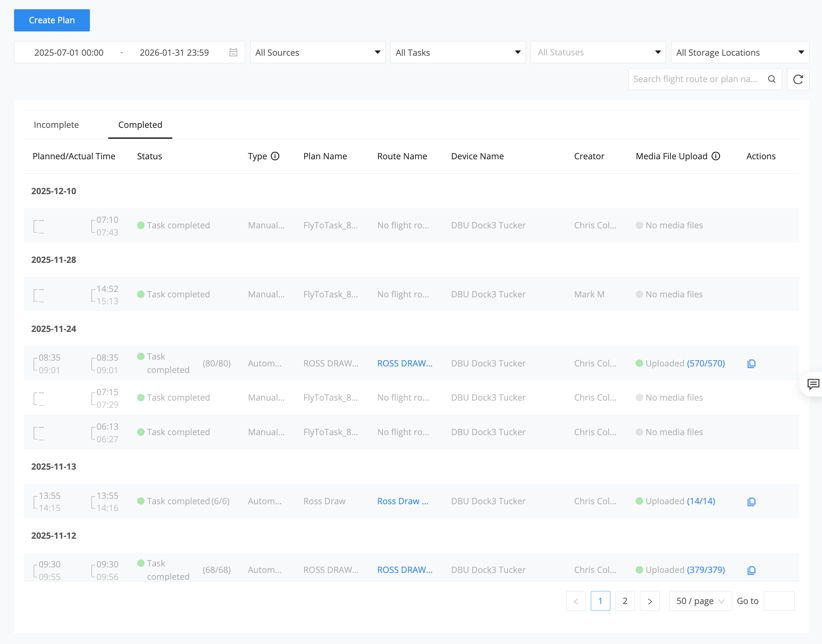Change the 50 / page size selector
822x644 pixels.
[x=699, y=601]
